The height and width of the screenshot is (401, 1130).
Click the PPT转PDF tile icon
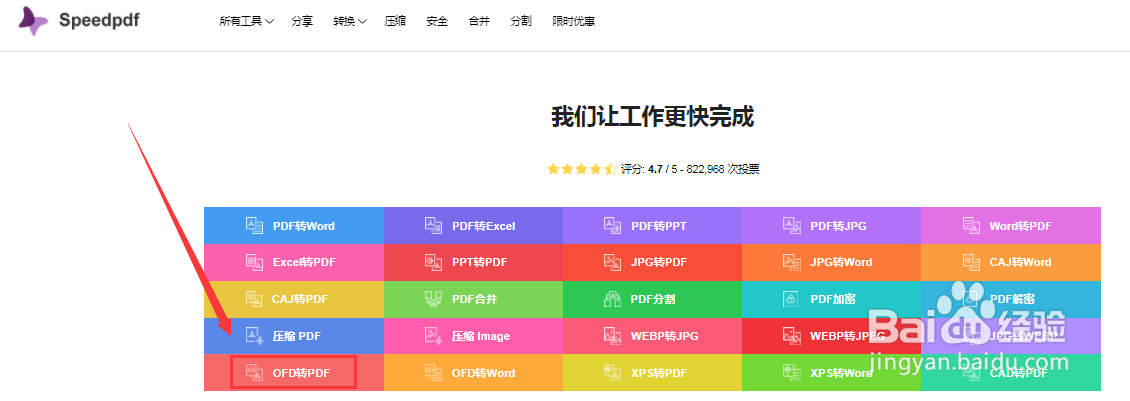(x=433, y=262)
